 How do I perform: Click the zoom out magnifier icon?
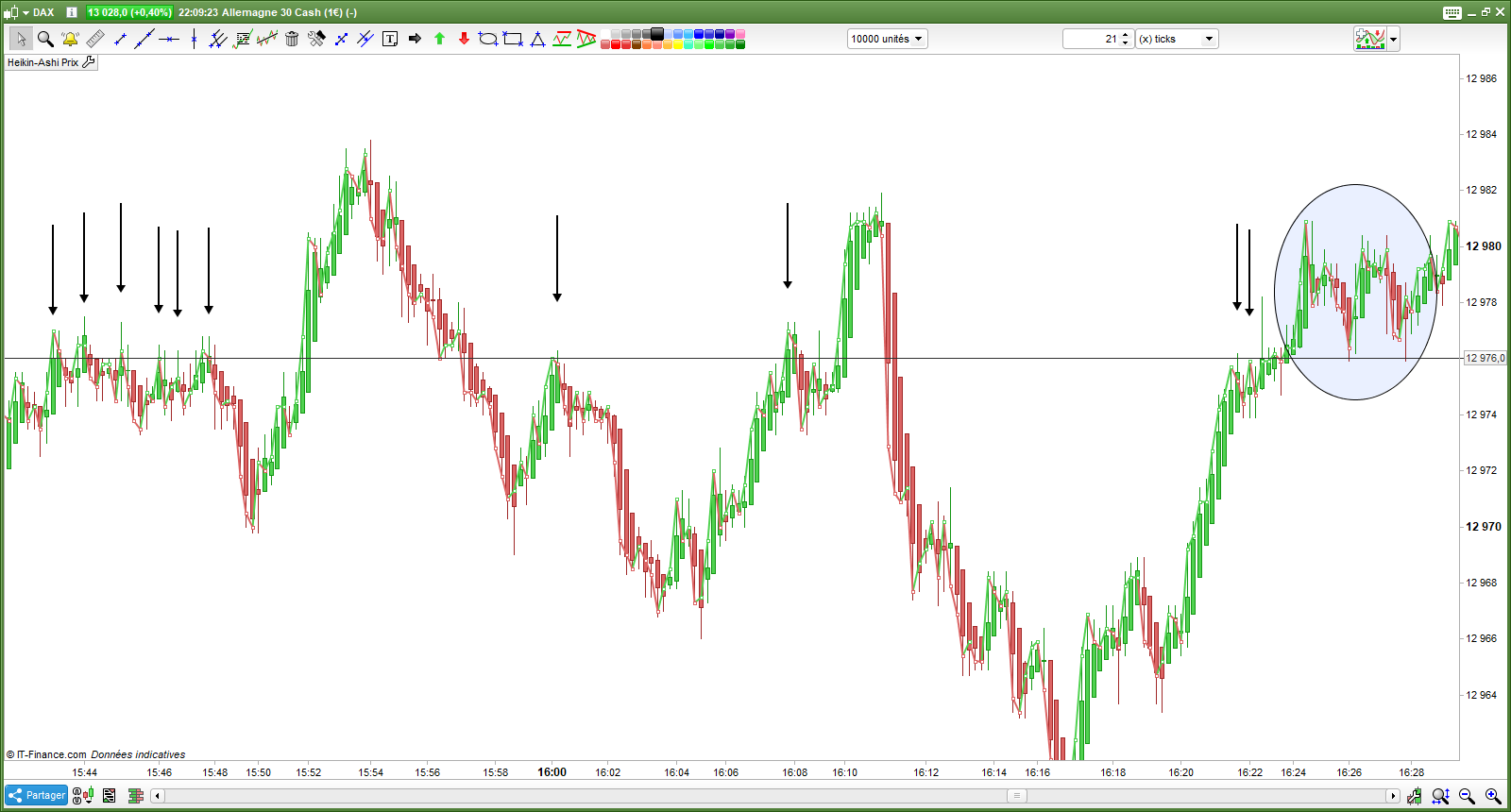tap(1467, 796)
